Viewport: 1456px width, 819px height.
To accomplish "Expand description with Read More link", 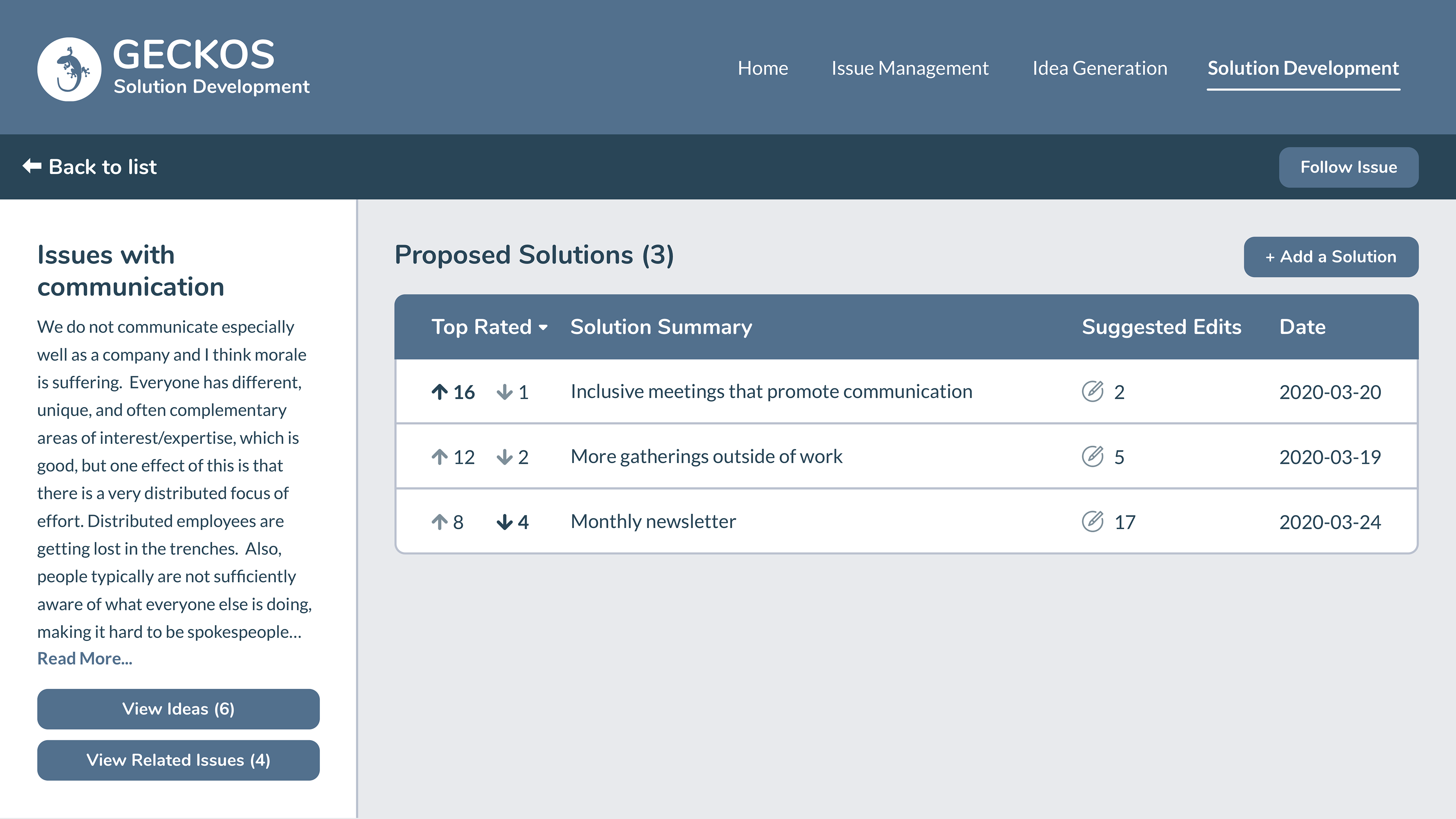I will (85, 659).
